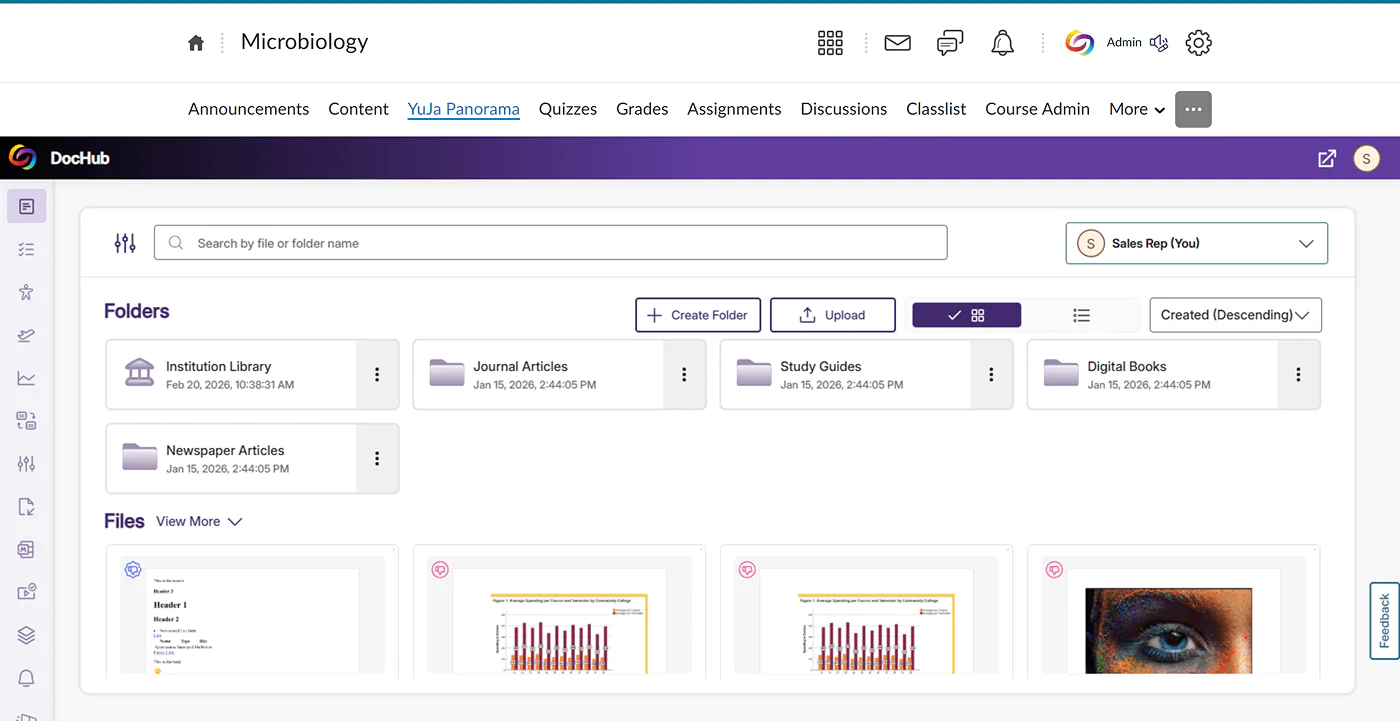Switch to list view

pos(1081,315)
